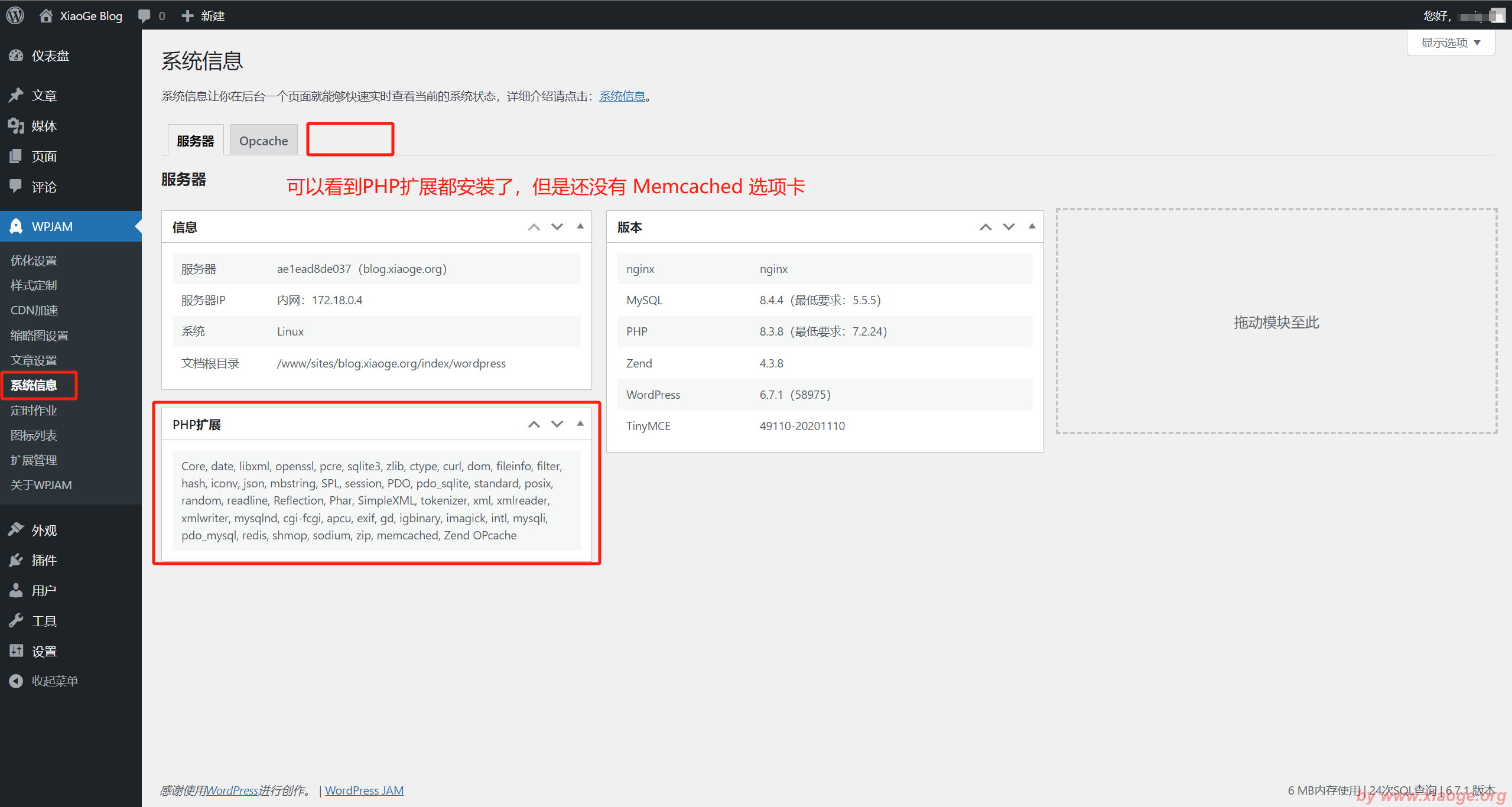1512x807 pixels.
Task: Toggle the PHP扩展 panel collapse triangle
Action: click(x=580, y=424)
